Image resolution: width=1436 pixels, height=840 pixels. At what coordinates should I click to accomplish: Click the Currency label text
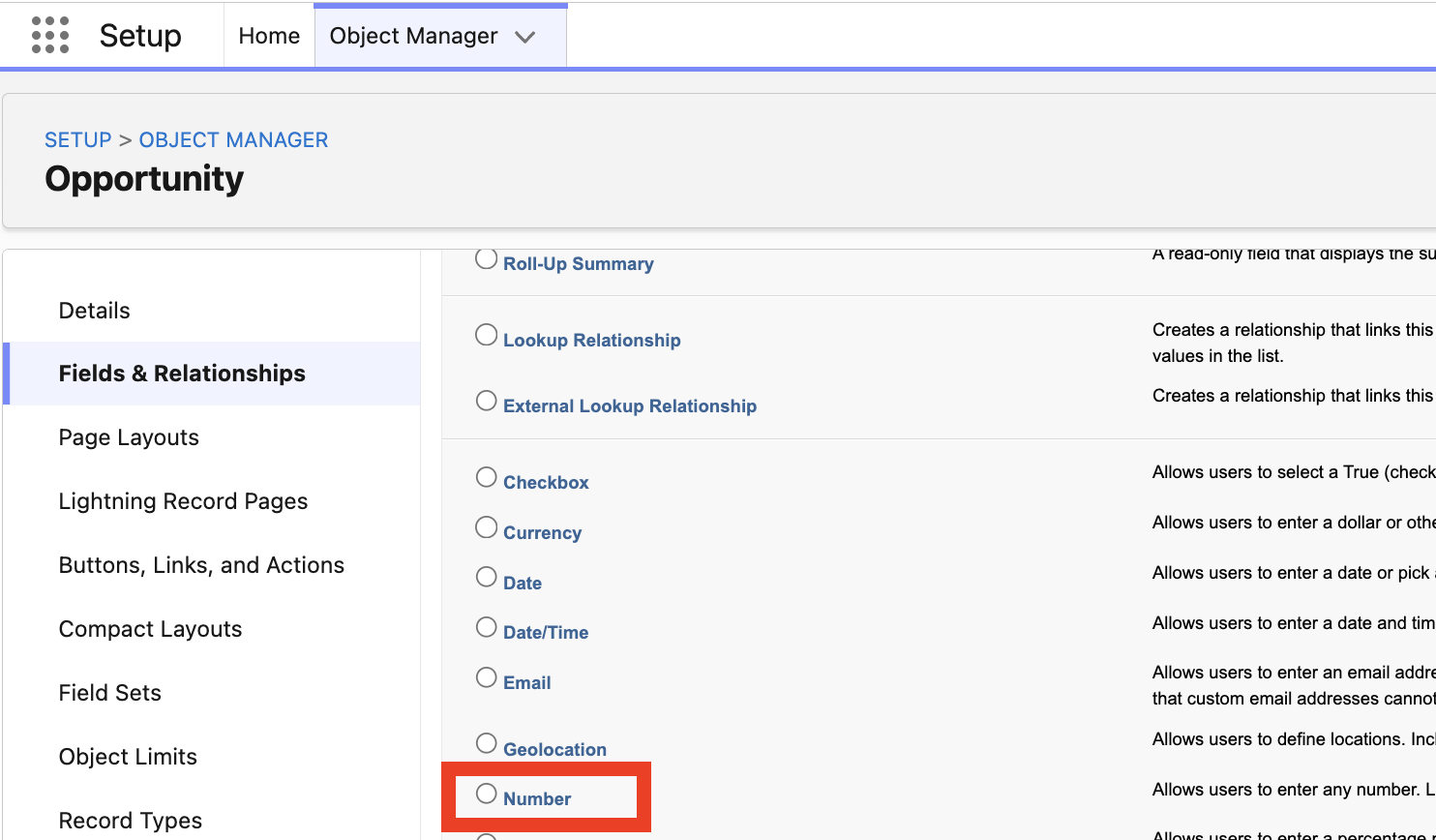pos(542,533)
